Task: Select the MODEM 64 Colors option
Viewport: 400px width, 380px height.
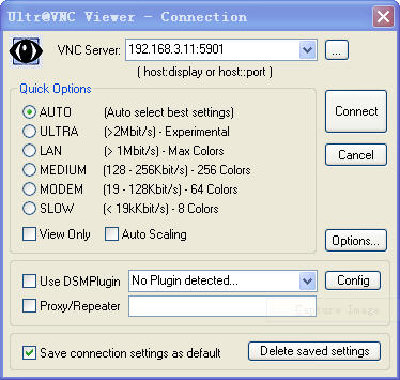Action: click(x=29, y=189)
